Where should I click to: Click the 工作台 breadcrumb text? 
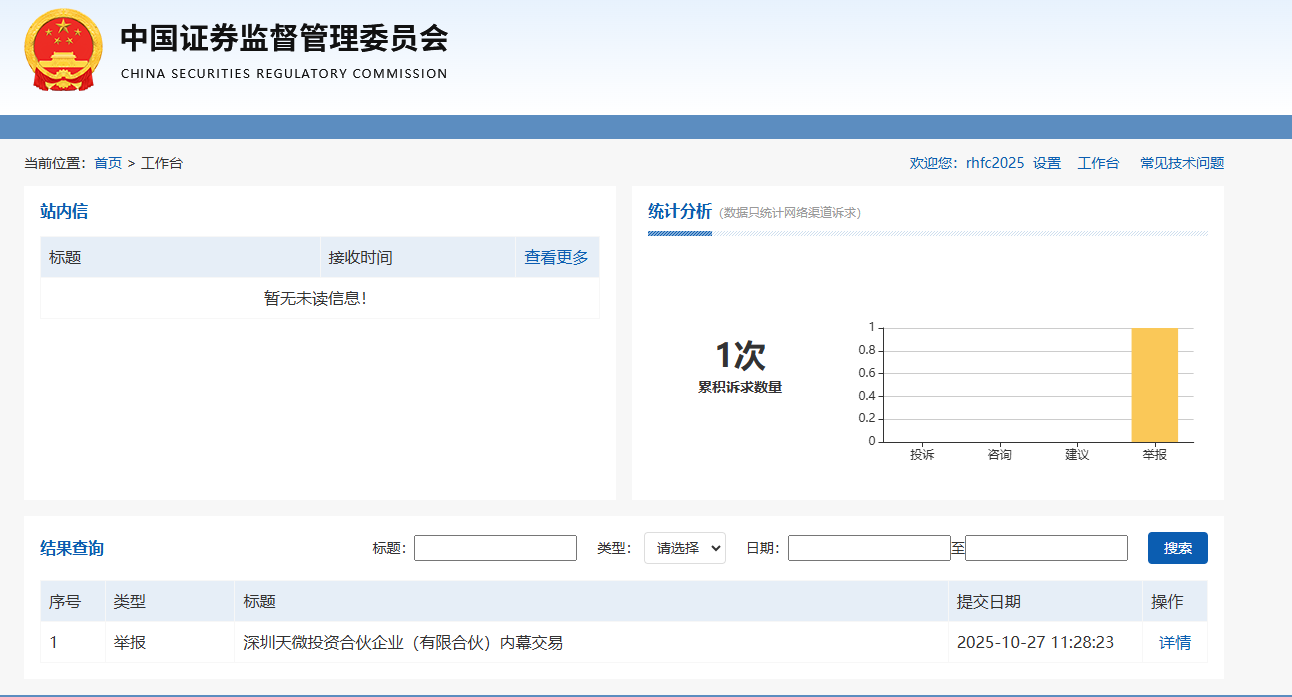pos(162,163)
